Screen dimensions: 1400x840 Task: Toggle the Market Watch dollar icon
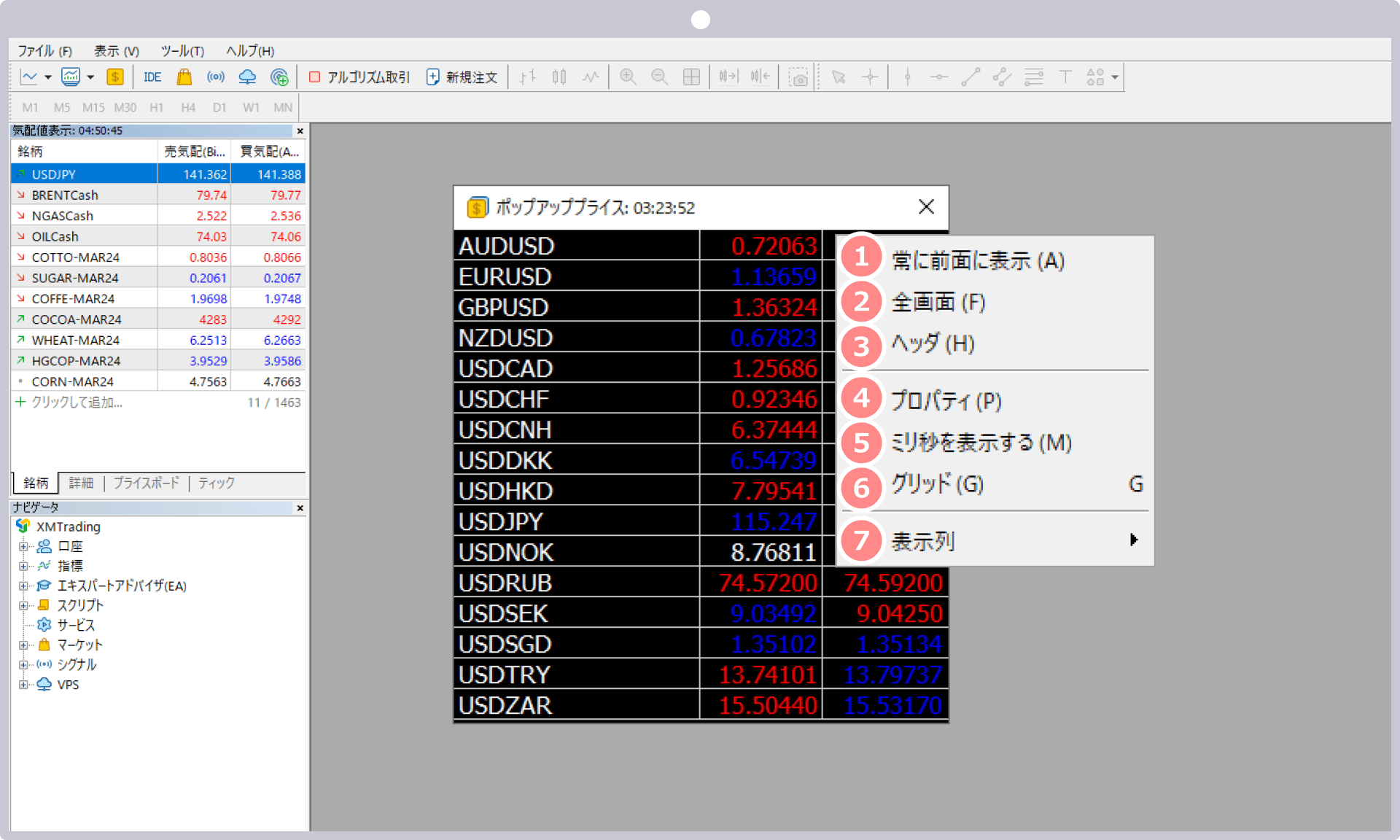[114, 77]
